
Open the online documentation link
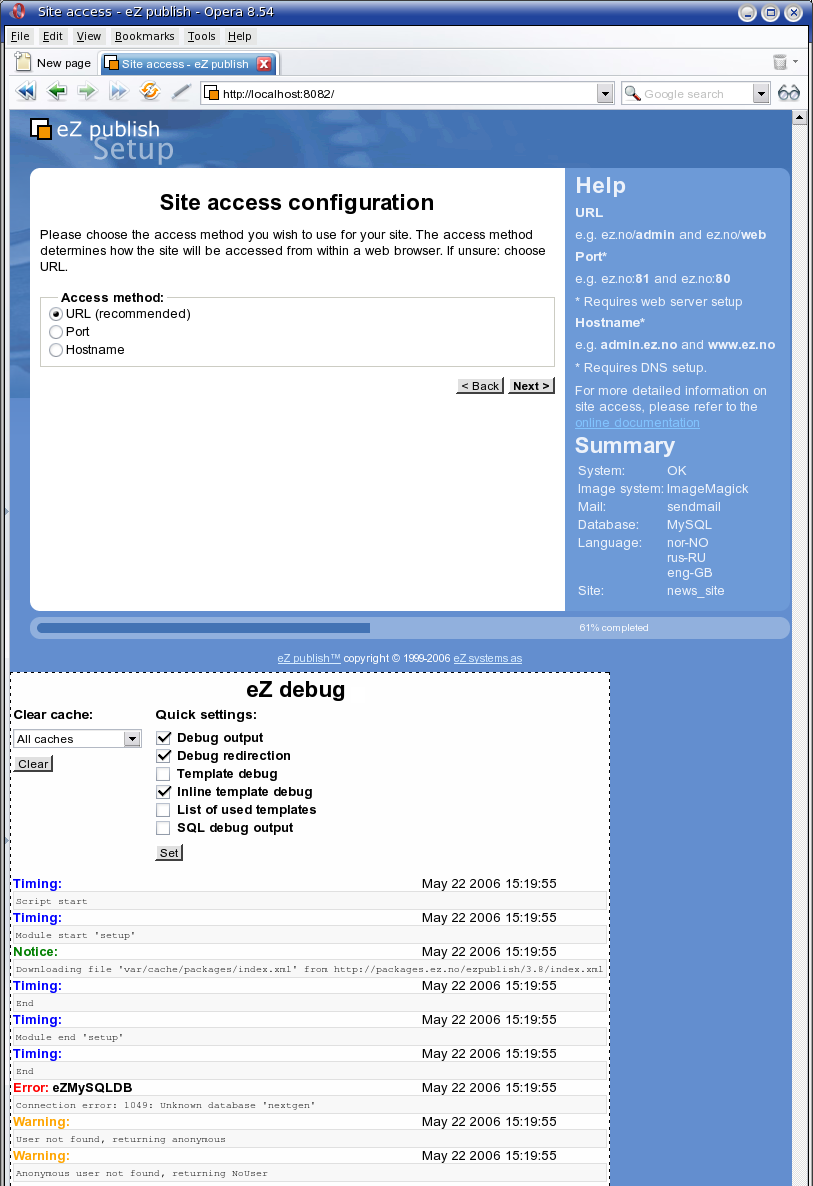click(637, 423)
